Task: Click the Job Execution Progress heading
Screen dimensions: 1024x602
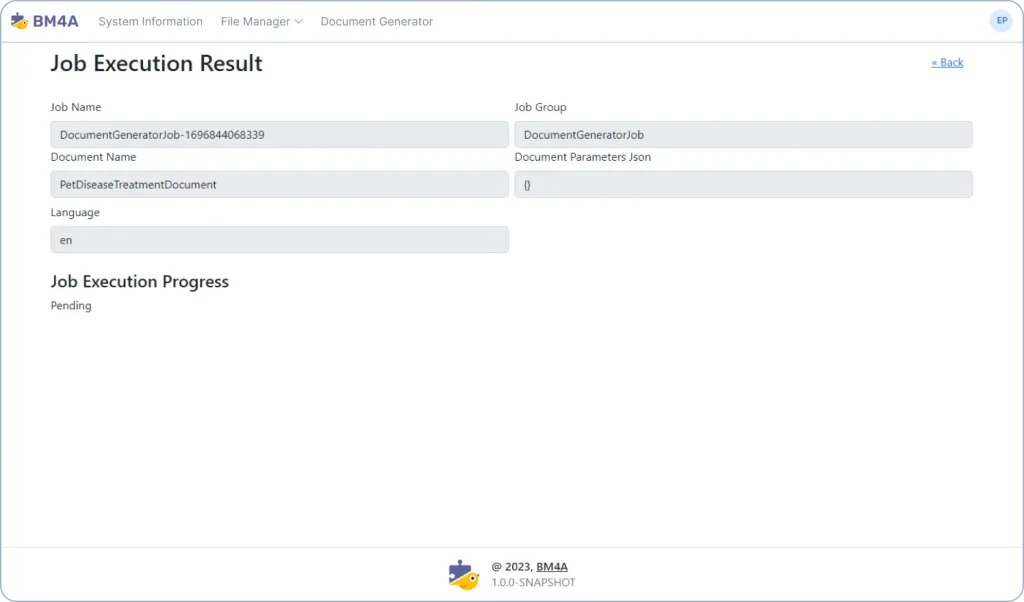Action: tap(140, 281)
